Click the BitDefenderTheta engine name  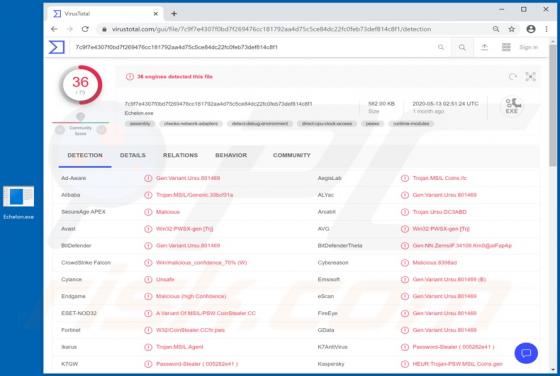point(340,246)
